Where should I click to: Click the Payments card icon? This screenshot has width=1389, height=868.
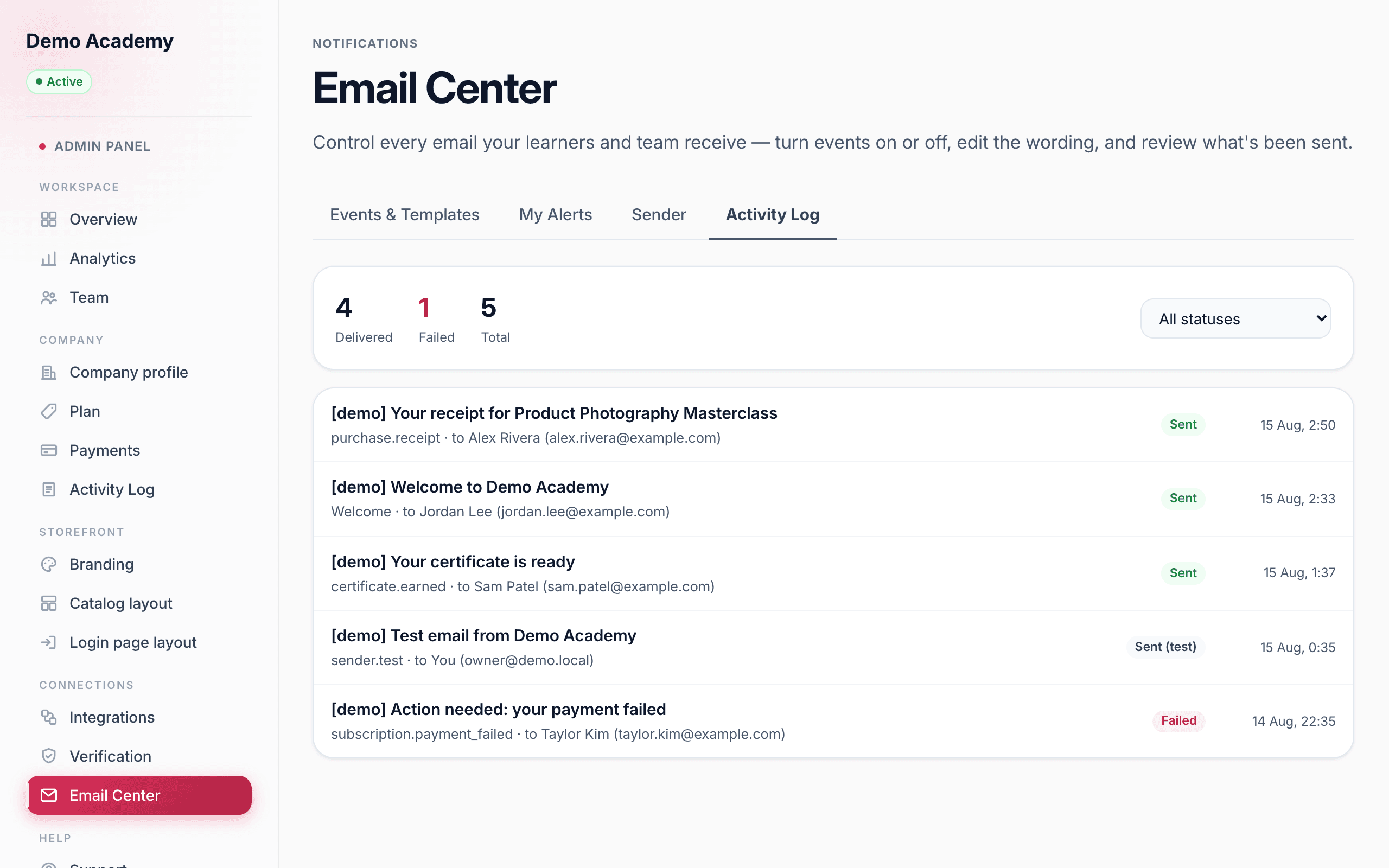pyautogui.click(x=49, y=451)
